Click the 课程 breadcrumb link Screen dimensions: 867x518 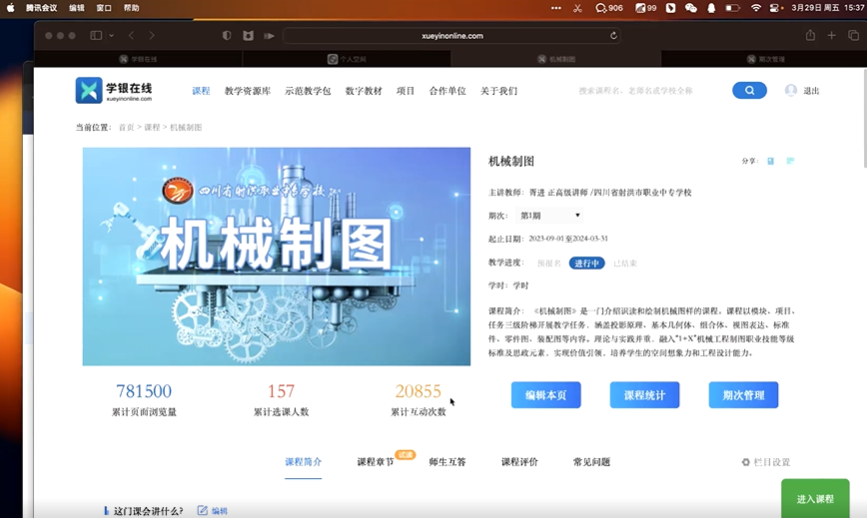tap(152, 127)
